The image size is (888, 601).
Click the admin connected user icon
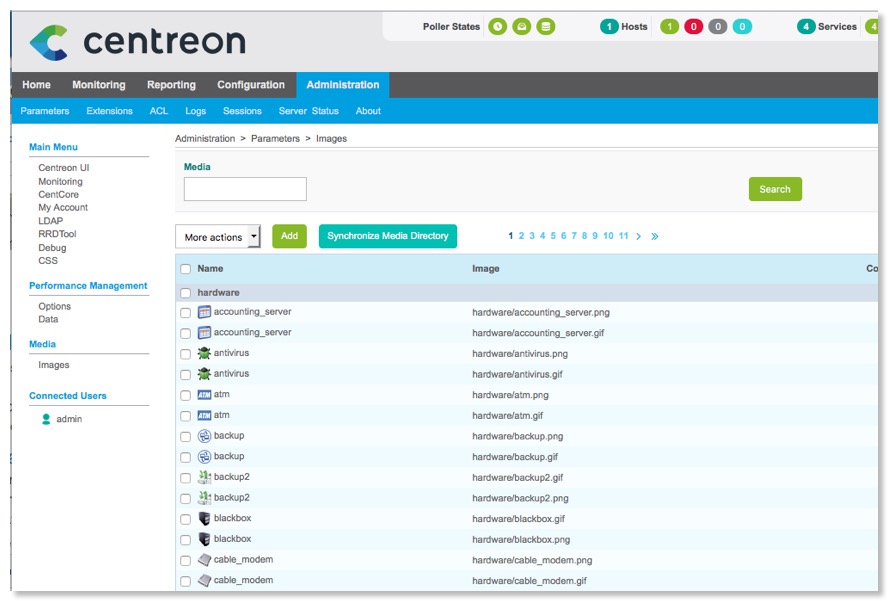tap(46, 419)
